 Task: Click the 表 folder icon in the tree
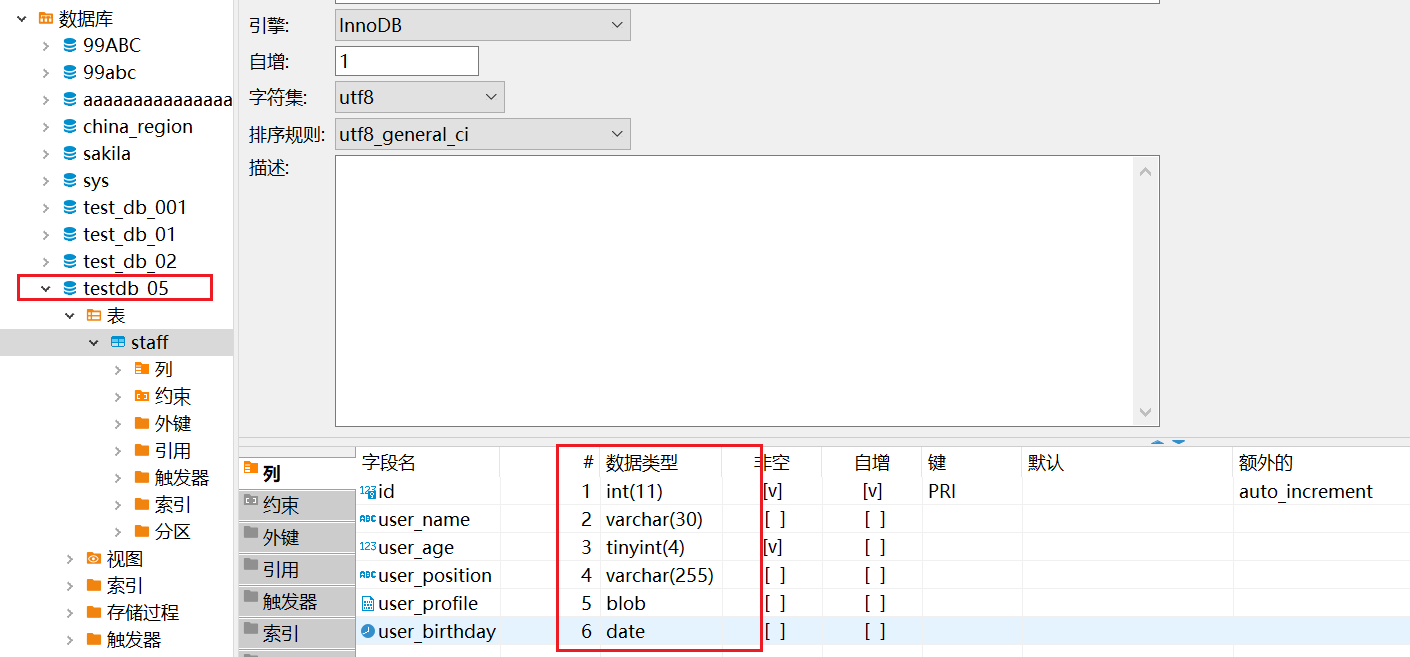[94, 315]
